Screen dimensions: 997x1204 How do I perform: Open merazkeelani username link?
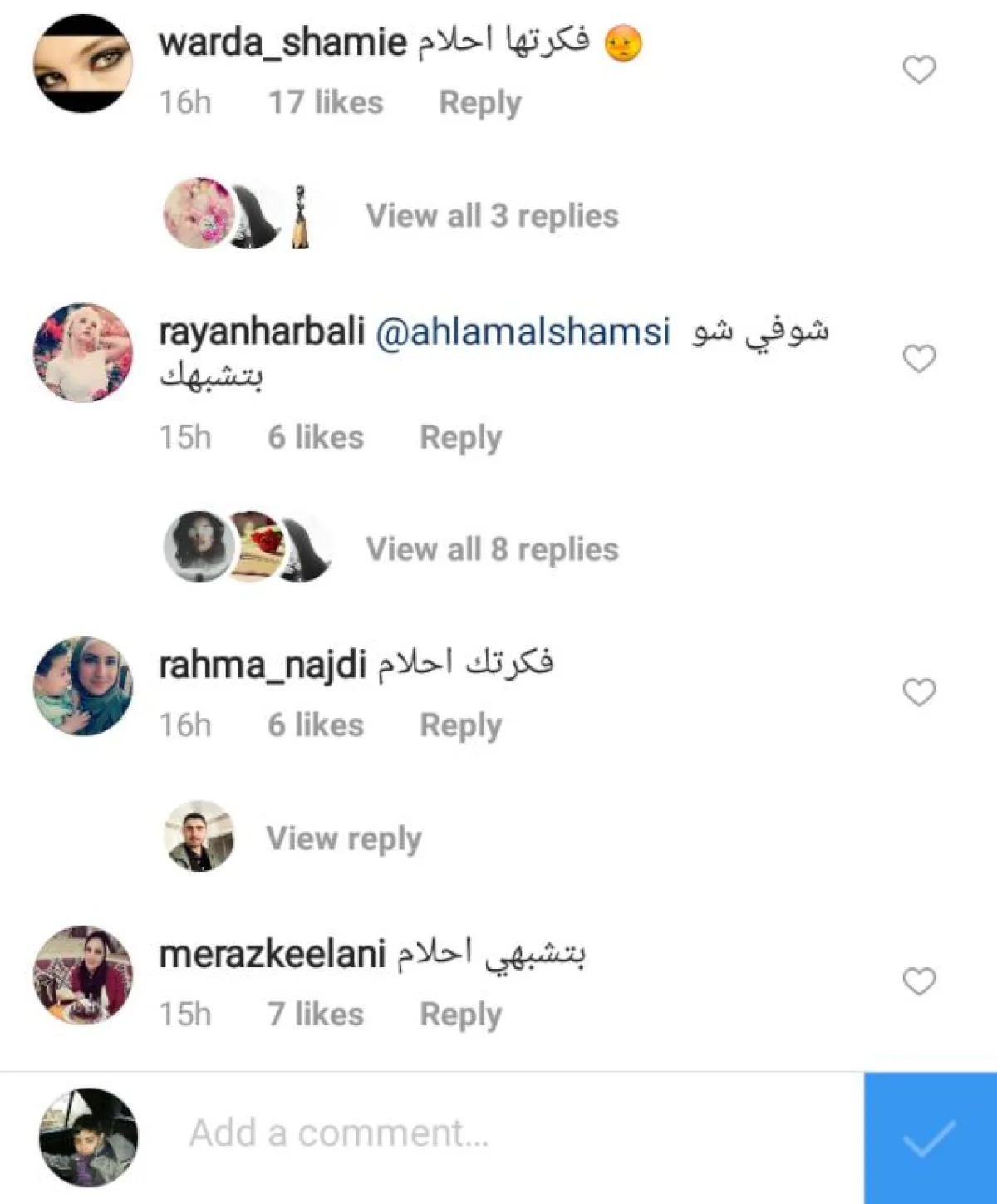pyautogui.click(x=273, y=955)
